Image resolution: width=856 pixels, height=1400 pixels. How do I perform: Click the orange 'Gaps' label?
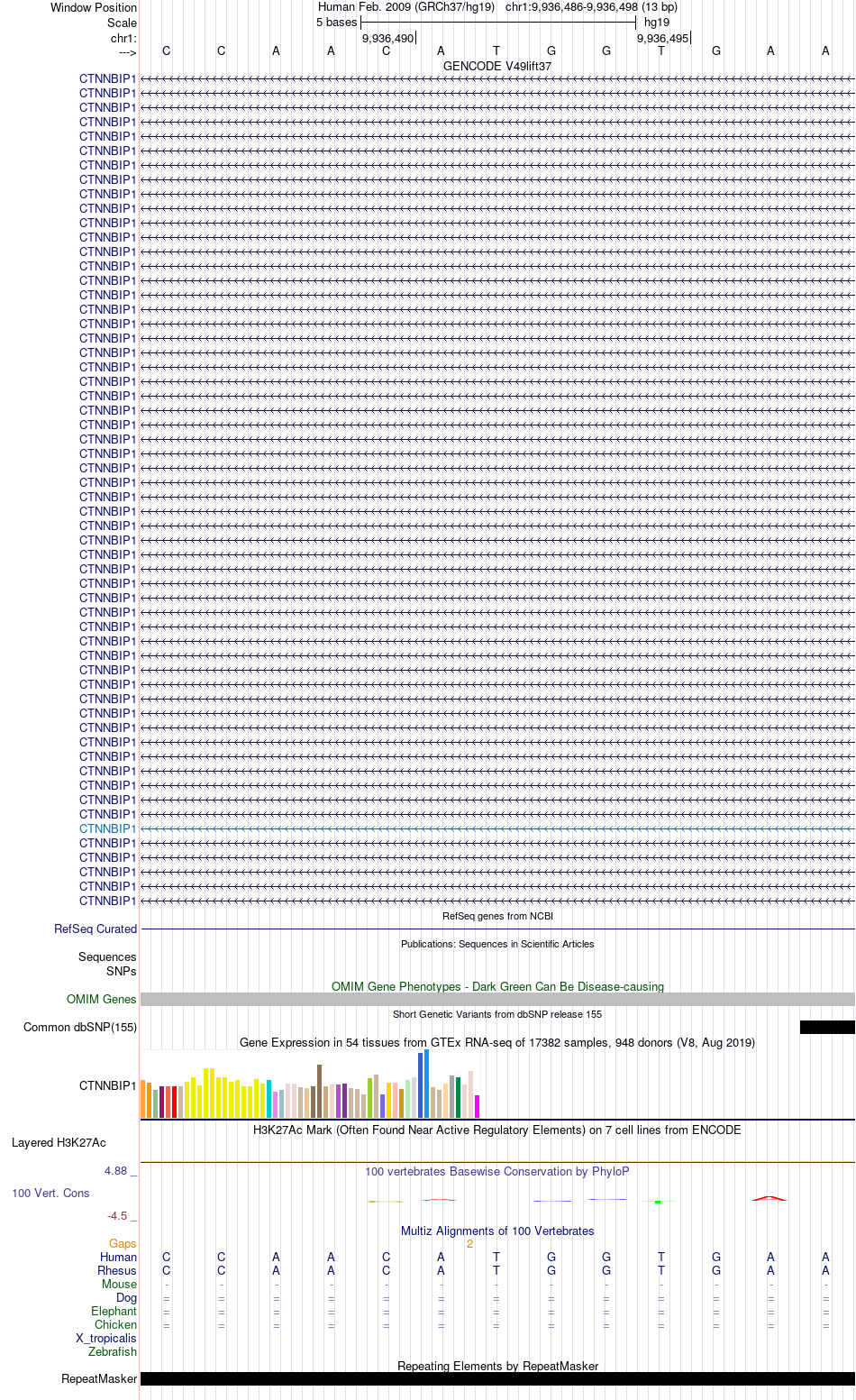(123, 1243)
